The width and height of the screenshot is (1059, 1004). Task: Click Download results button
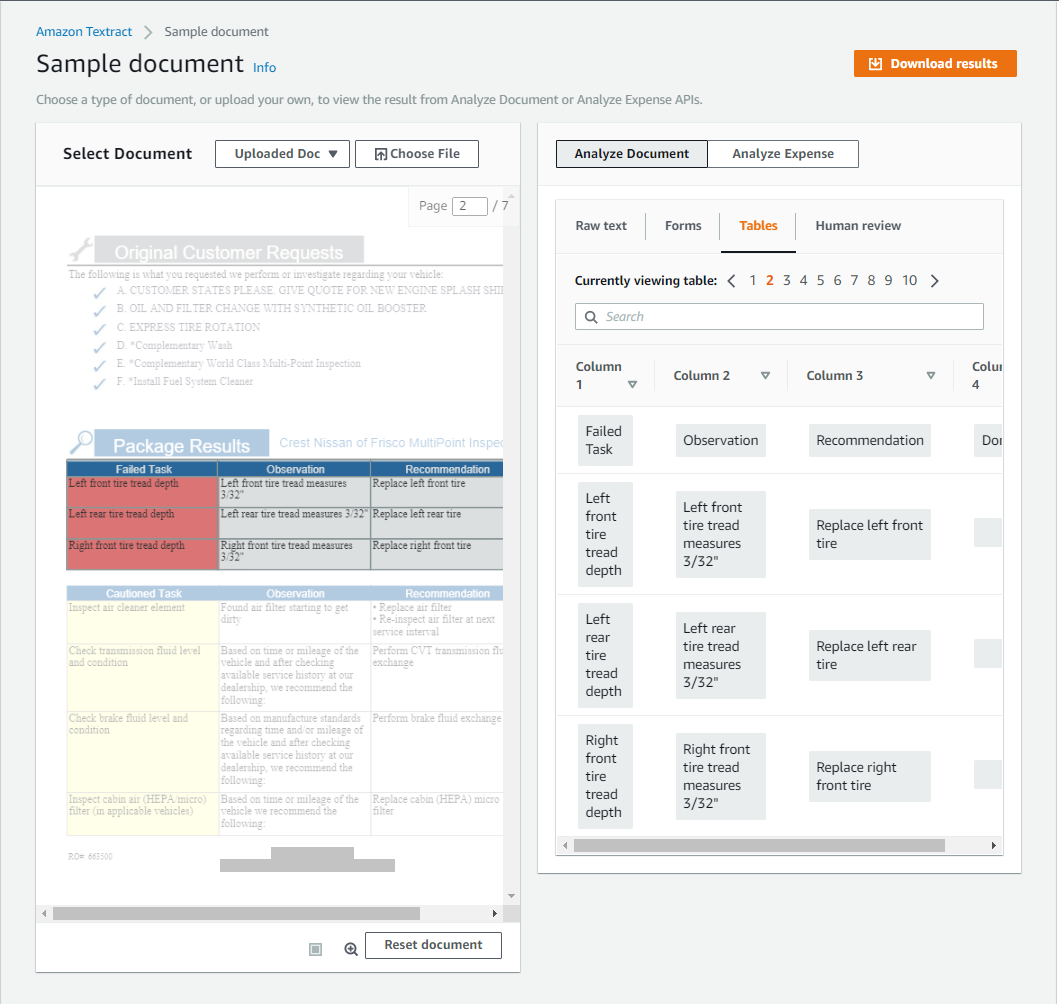pos(935,63)
